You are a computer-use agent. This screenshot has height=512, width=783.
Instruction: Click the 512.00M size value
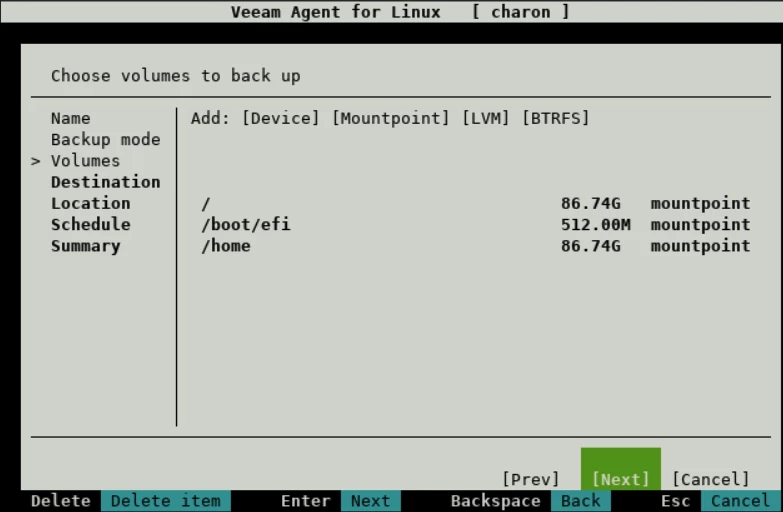pos(596,224)
